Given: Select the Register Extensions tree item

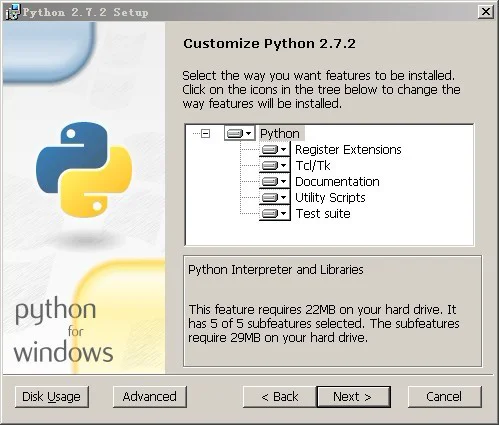Looking at the screenshot, I should tap(348, 150).
